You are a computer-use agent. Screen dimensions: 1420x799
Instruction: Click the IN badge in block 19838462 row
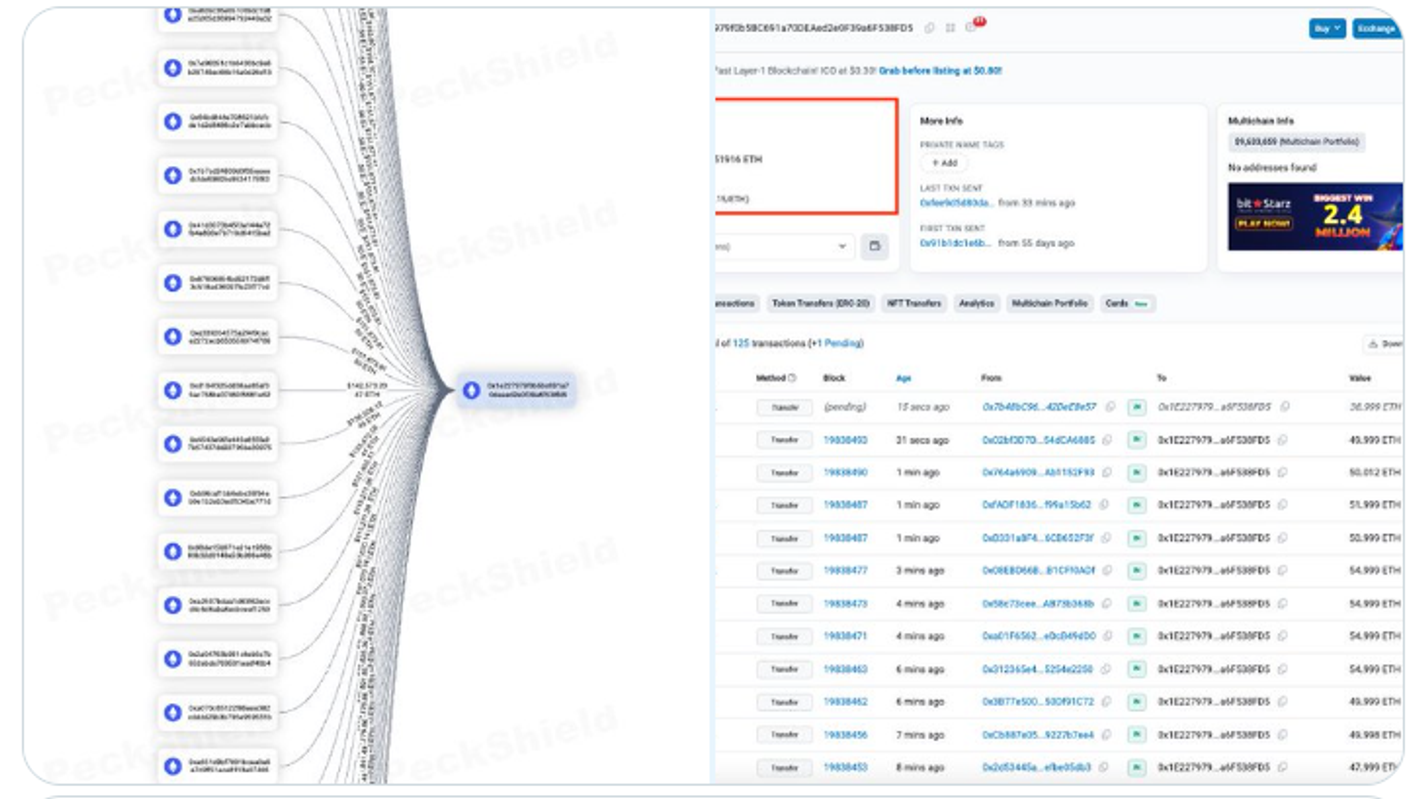[x=1136, y=702]
